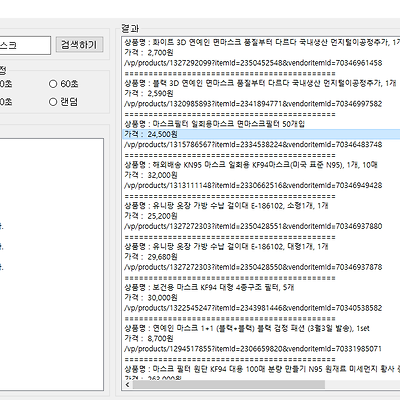This screenshot has width=400, height=400.
Task: Select the URL line ending in 70346937880
Action: (253, 226)
